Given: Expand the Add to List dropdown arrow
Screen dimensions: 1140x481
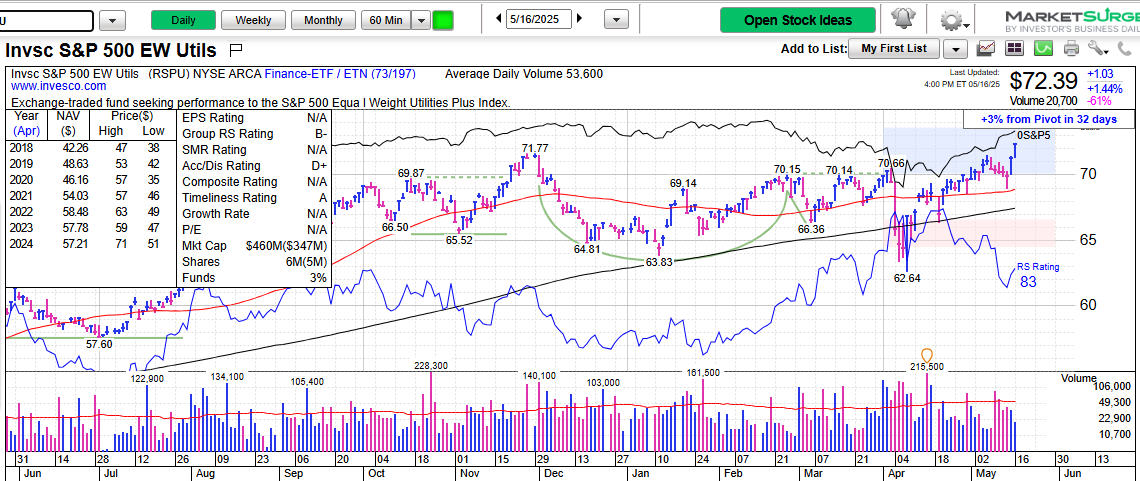Looking at the screenshot, I should (x=955, y=49).
